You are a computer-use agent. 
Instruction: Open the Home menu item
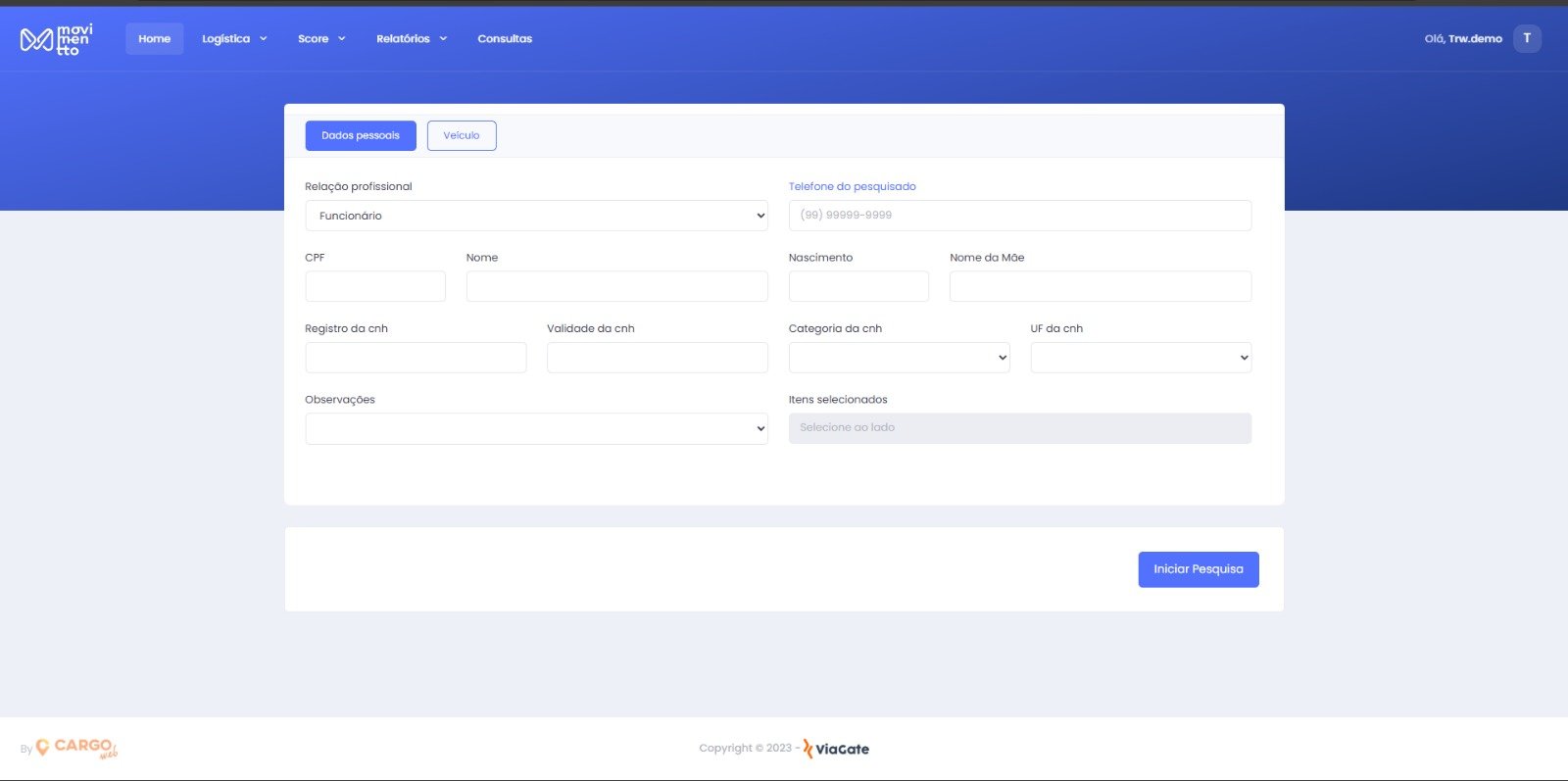154,39
